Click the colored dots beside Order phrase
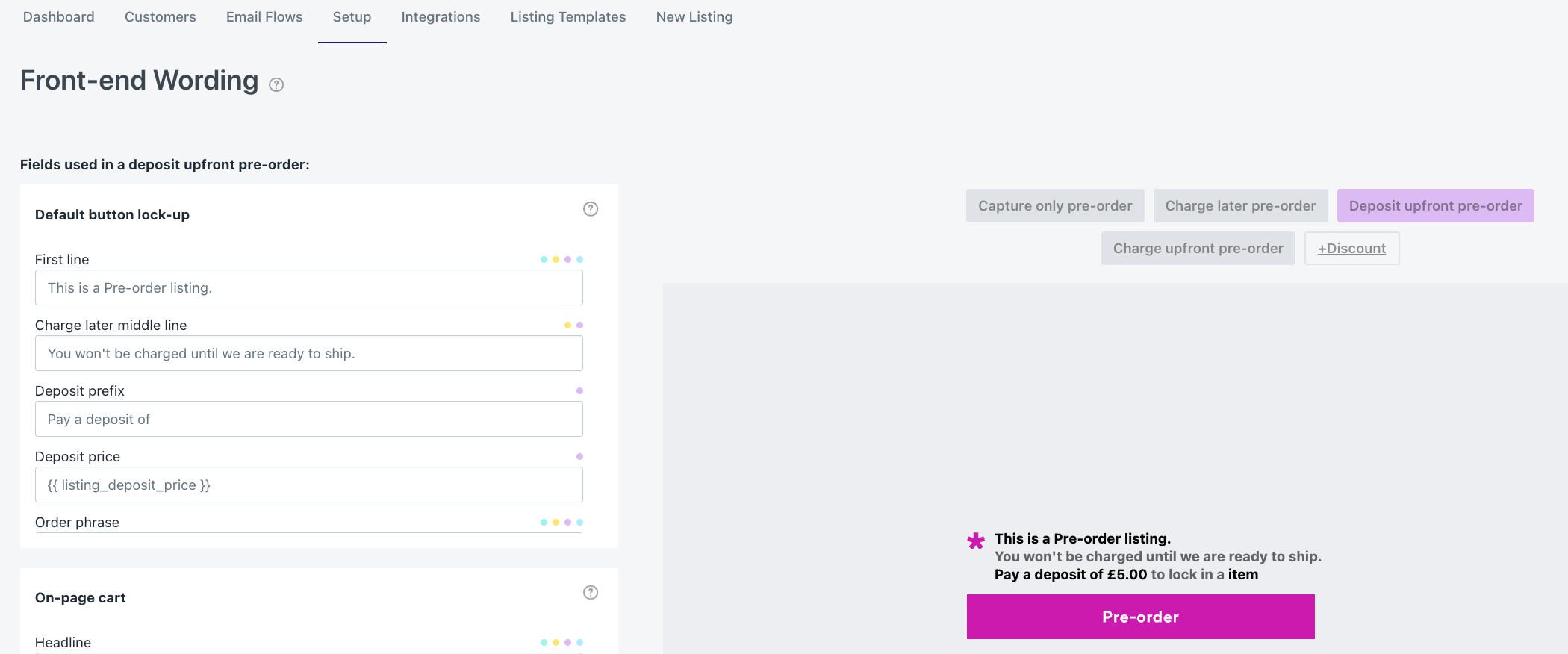 pos(561,523)
